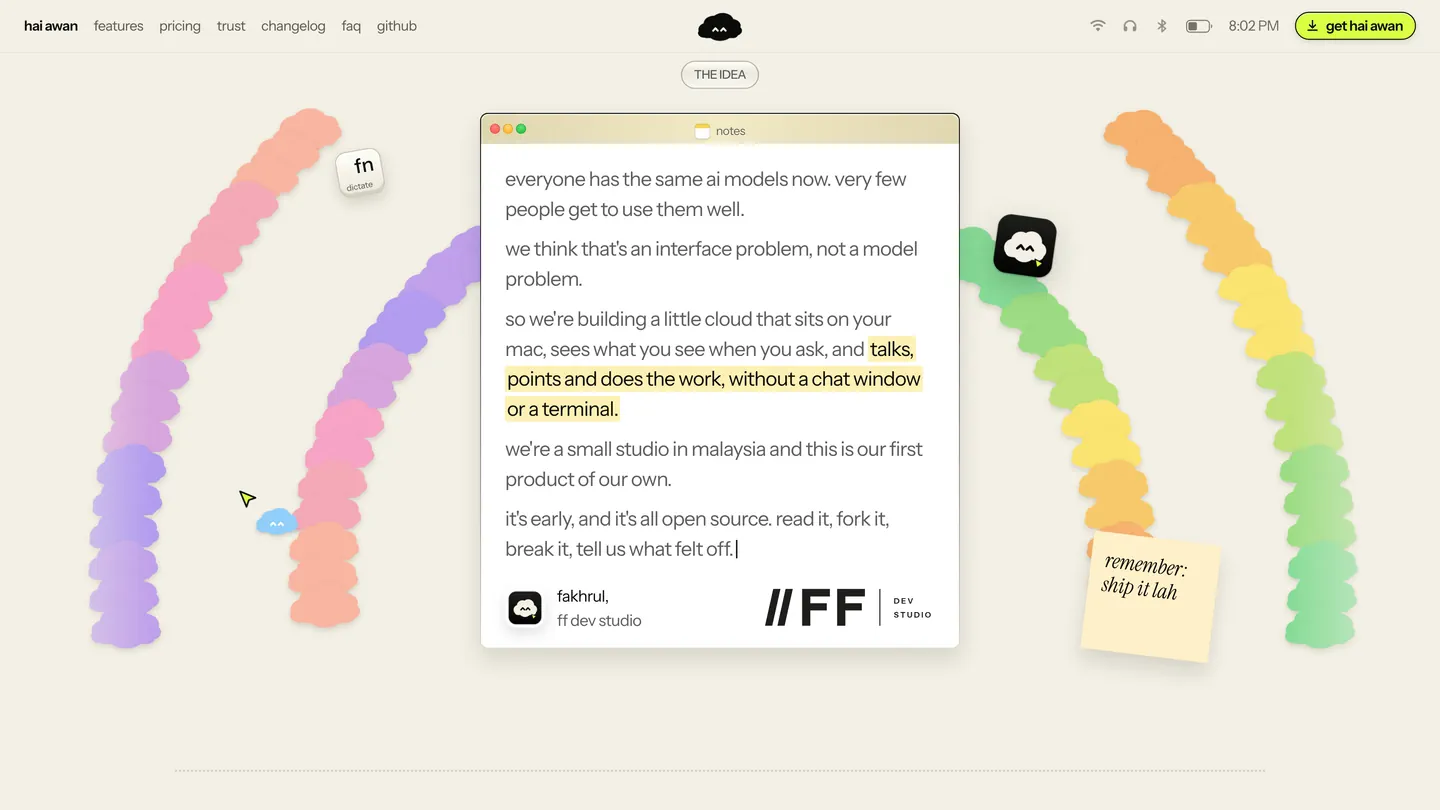Click the FF Dev Studio logo

pyautogui.click(x=848, y=608)
